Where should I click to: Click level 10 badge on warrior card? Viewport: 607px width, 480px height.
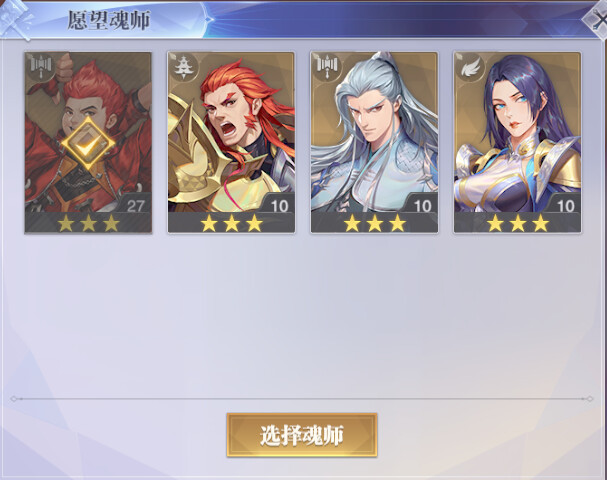pos(278,206)
